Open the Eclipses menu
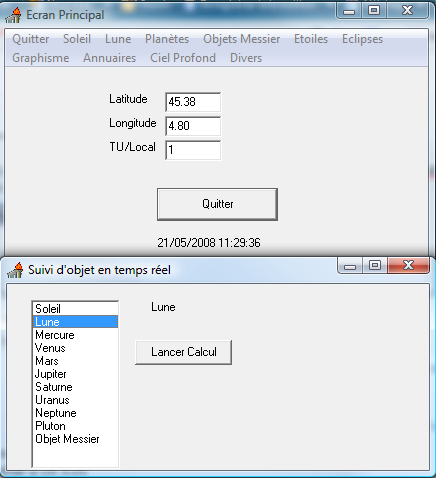This screenshot has width=436, height=478. (x=362, y=39)
